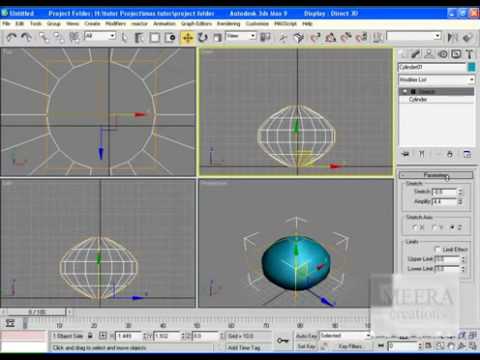Click the time slider showing 0 / 100
The height and width of the screenshot is (360, 480).
click(x=36, y=312)
